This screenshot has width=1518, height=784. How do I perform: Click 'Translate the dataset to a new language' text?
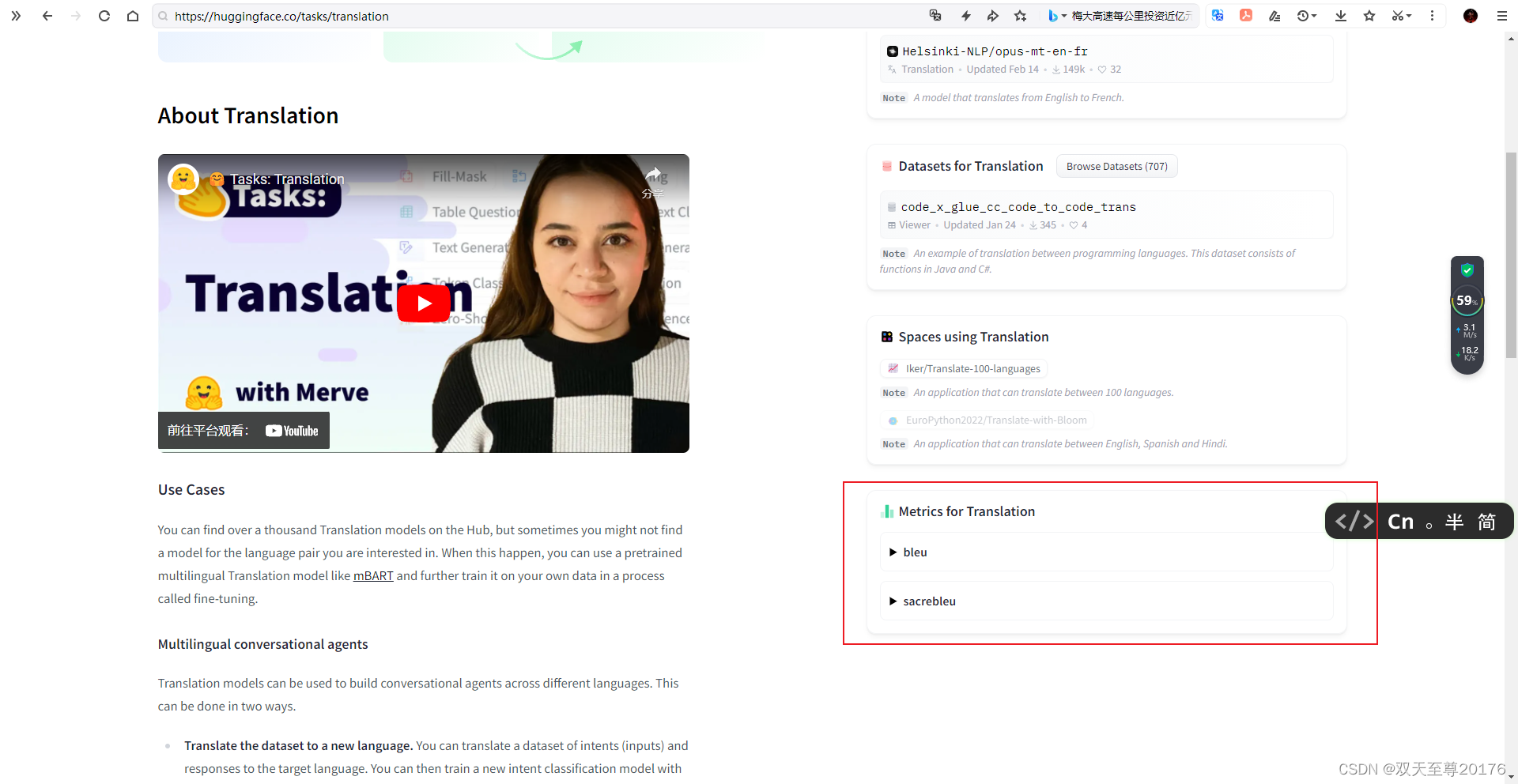click(x=298, y=745)
